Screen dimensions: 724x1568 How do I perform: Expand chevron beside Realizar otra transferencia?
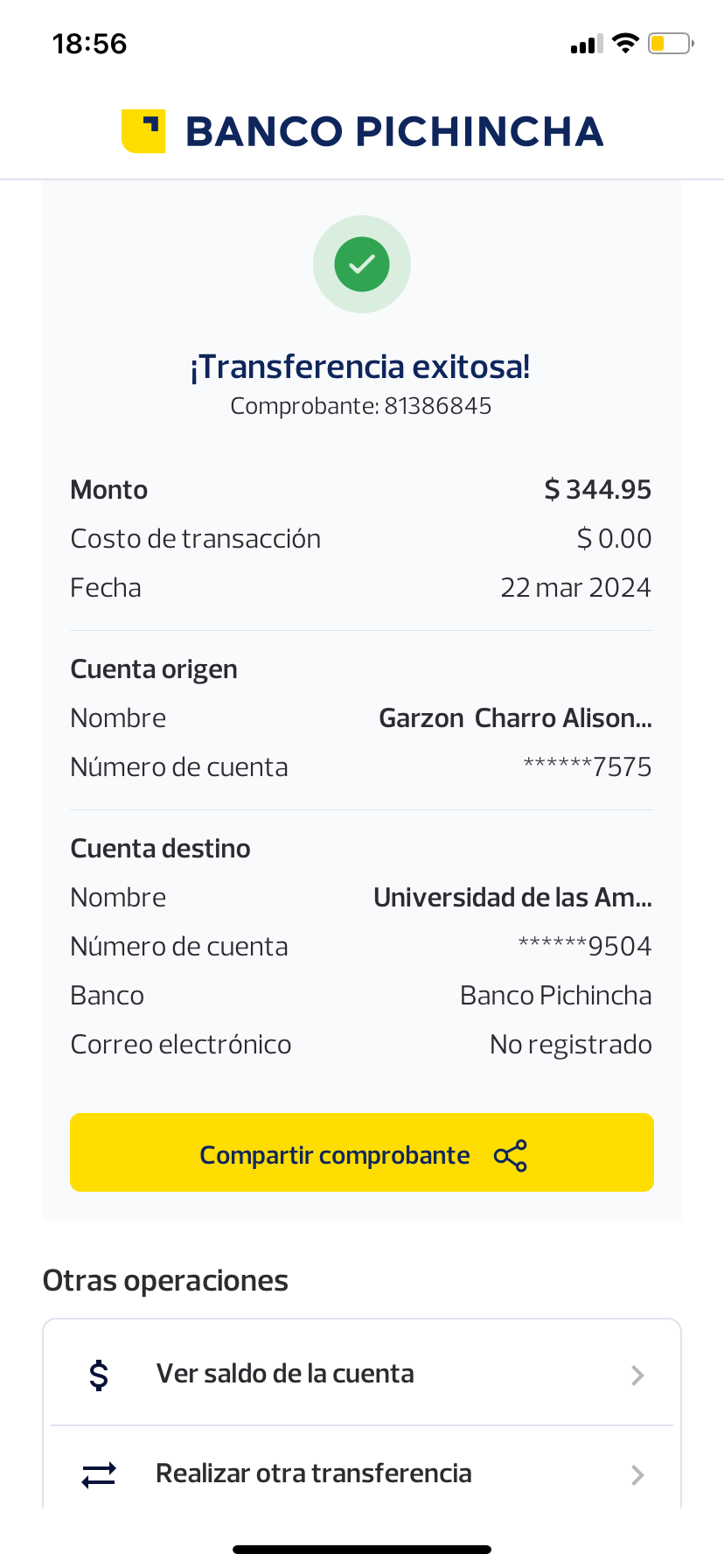tap(637, 1475)
